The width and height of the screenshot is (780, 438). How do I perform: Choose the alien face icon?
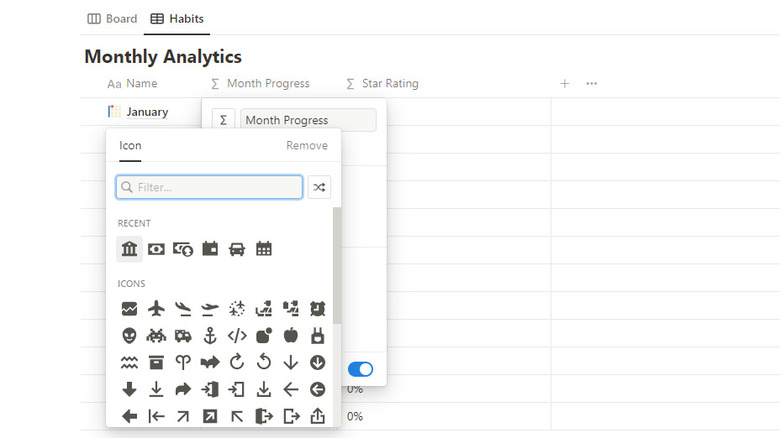pyautogui.click(x=129, y=335)
